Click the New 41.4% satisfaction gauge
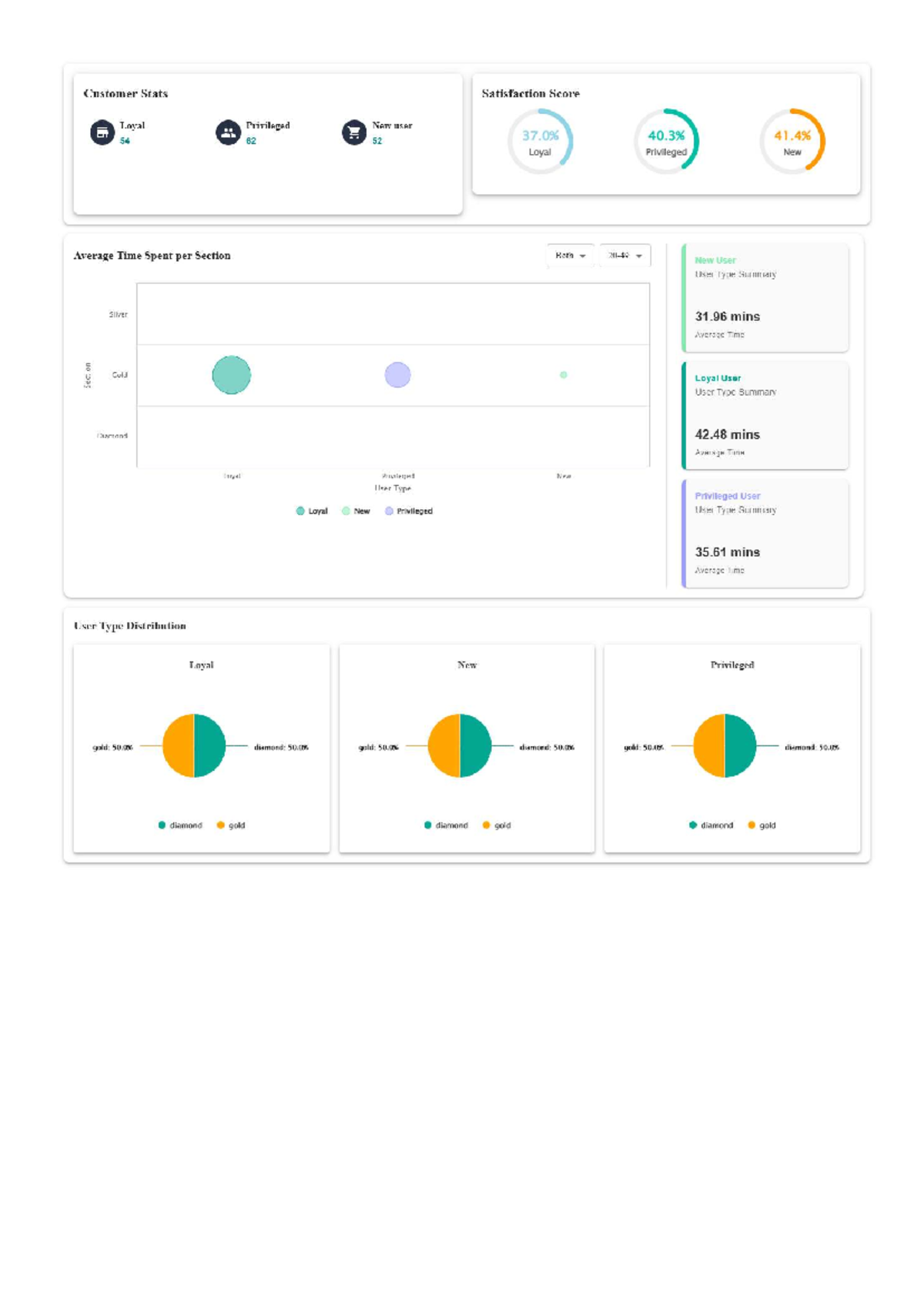The image size is (924, 1306). (x=792, y=142)
